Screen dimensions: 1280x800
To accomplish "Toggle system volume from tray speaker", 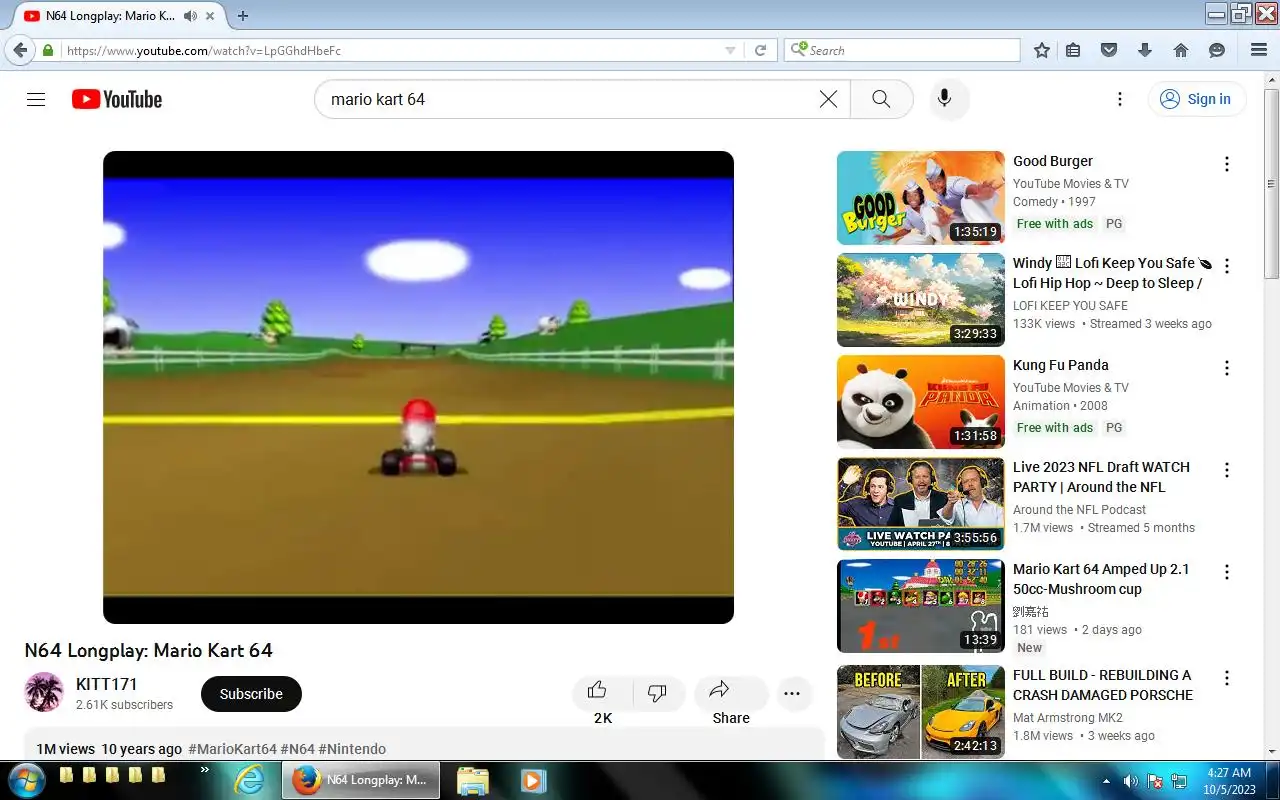I will point(1131,781).
